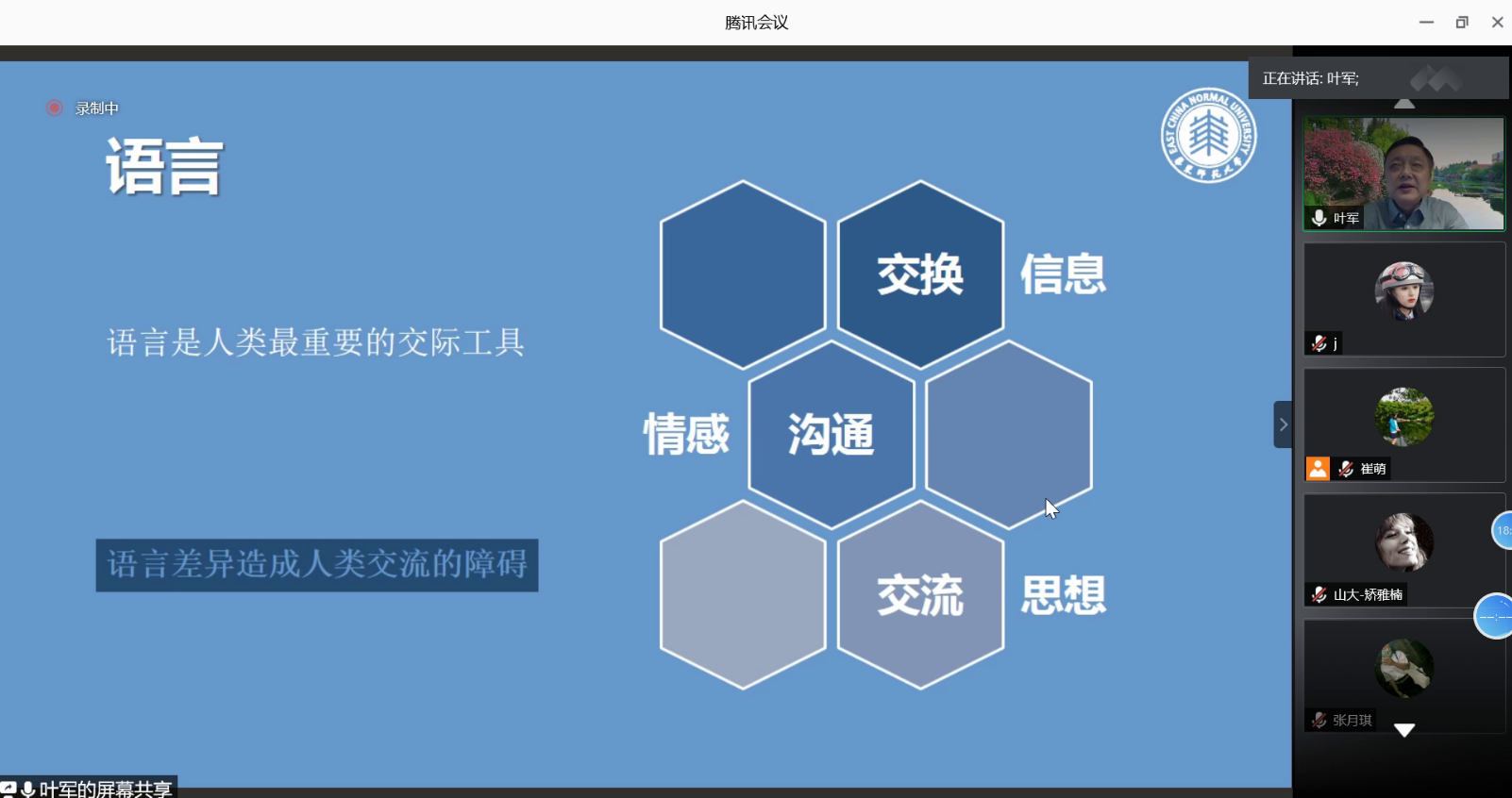The height and width of the screenshot is (798, 1512).
Task: Click 山大-矫雅楠's muted microphone icon
Action: pyautogui.click(x=1319, y=594)
